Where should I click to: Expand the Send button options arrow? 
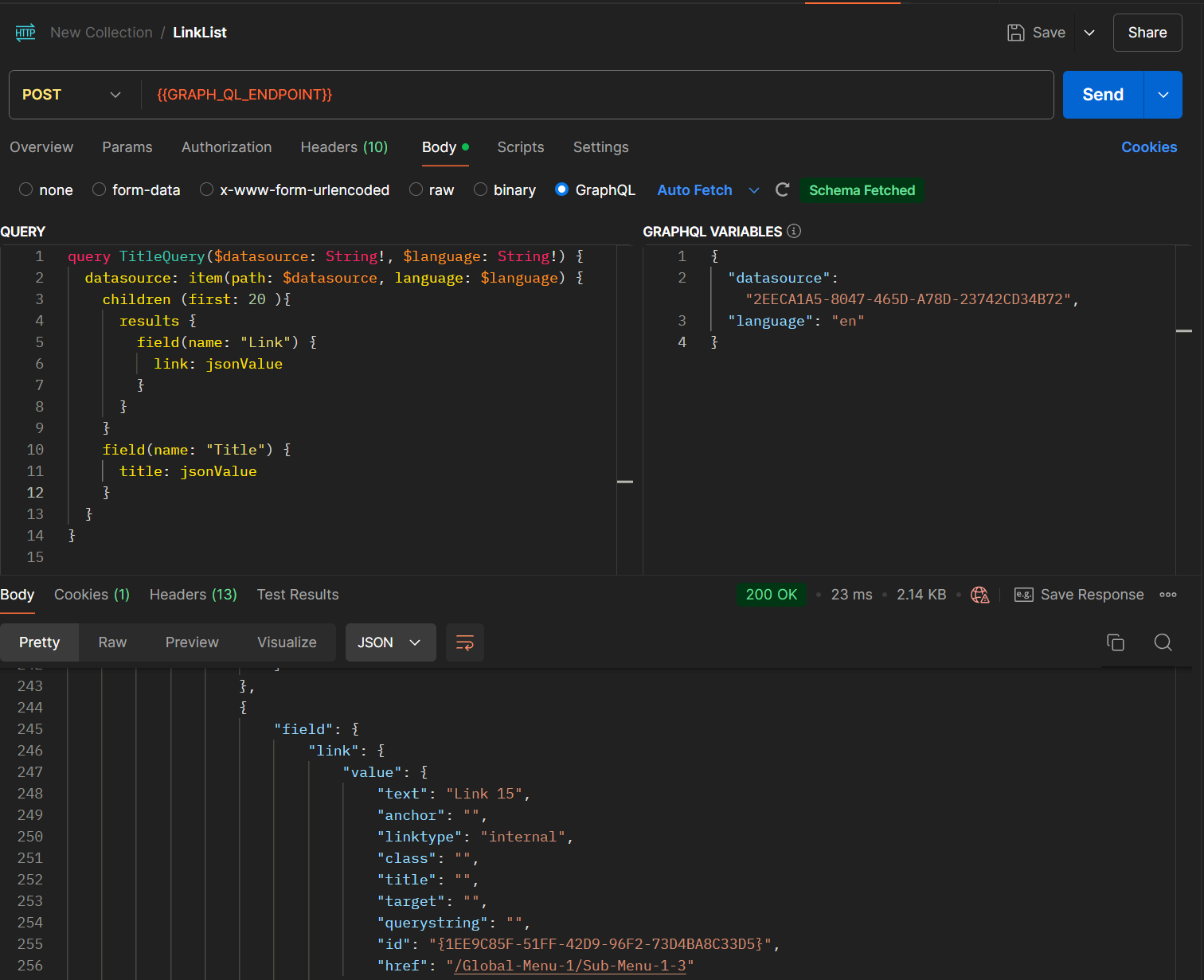click(1163, 95)
